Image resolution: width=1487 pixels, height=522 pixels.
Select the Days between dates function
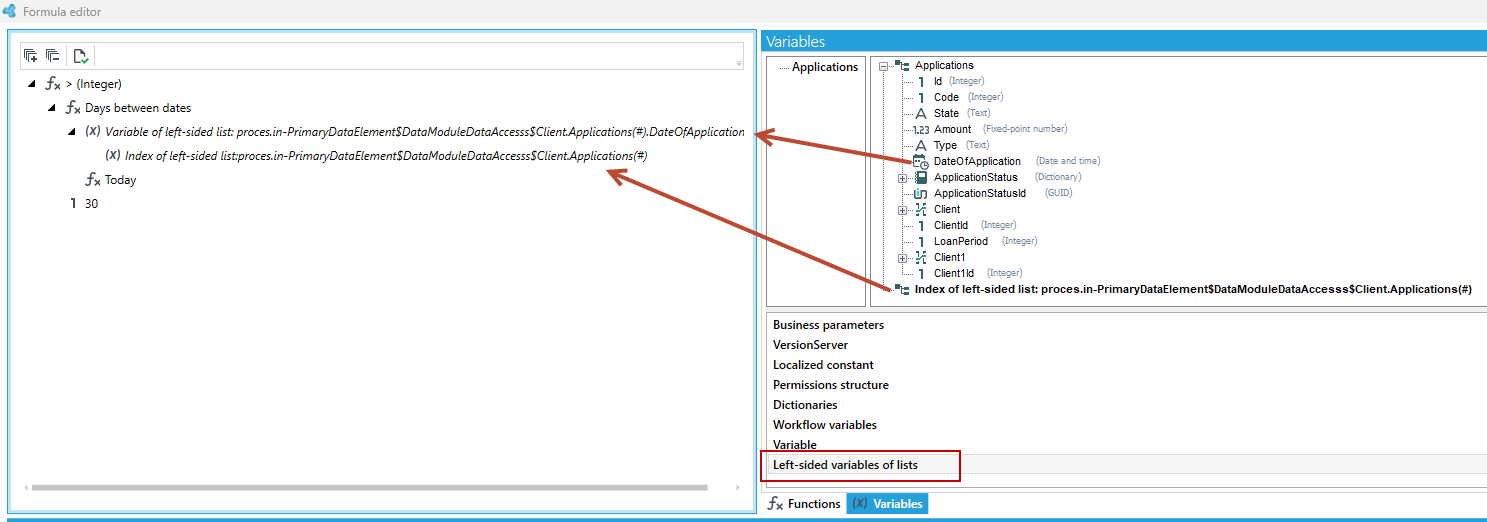click(138, 108)
